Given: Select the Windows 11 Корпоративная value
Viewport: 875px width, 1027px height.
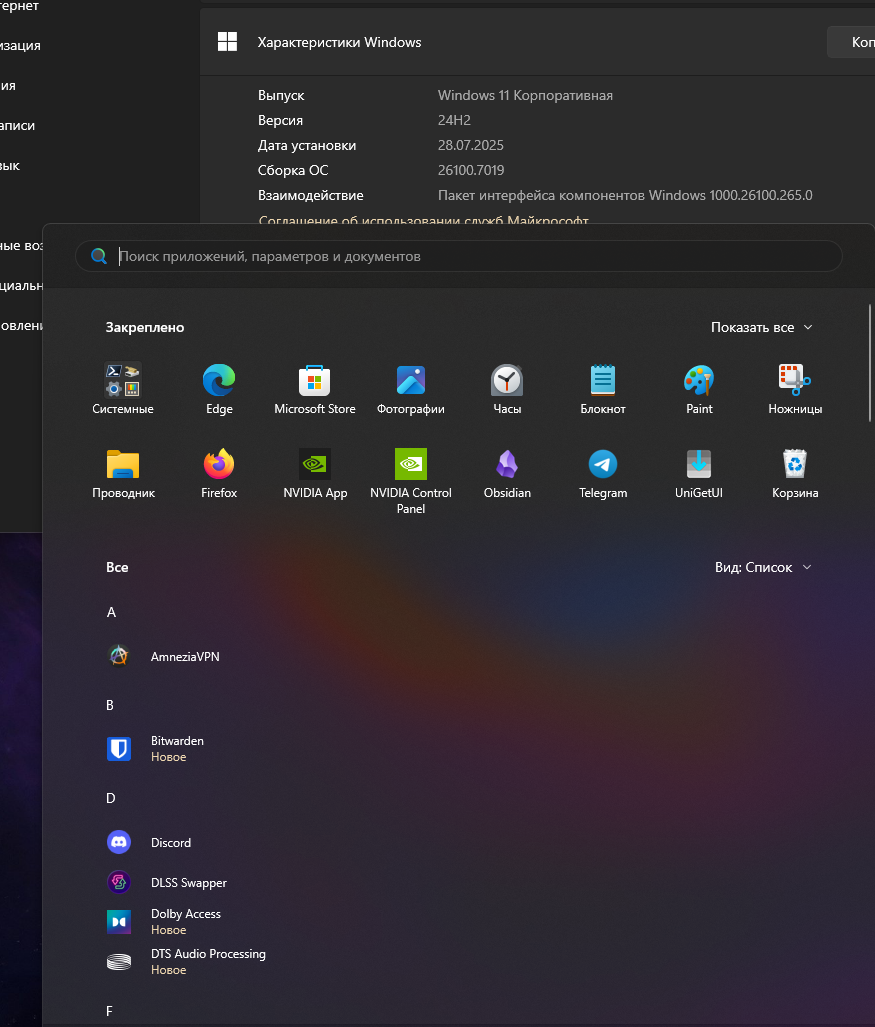Looking at the screenshot, I should tap(525, 95).
